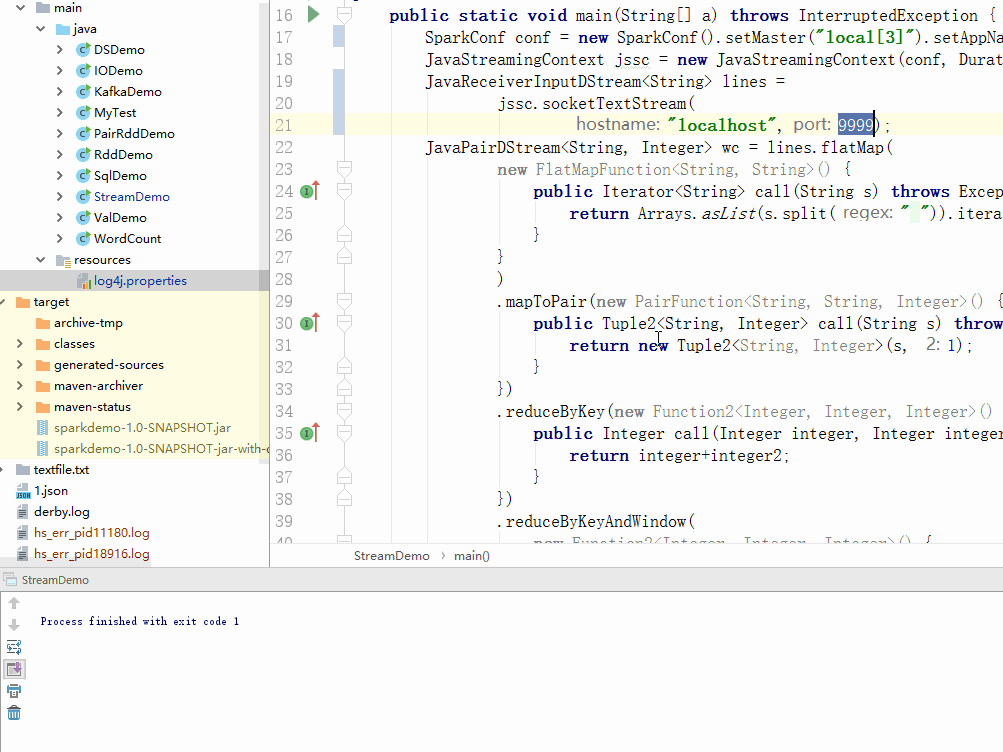This screenshot has height=752, width=1003.
Task: Click the print icon in run console
Action: coord(14,691)
